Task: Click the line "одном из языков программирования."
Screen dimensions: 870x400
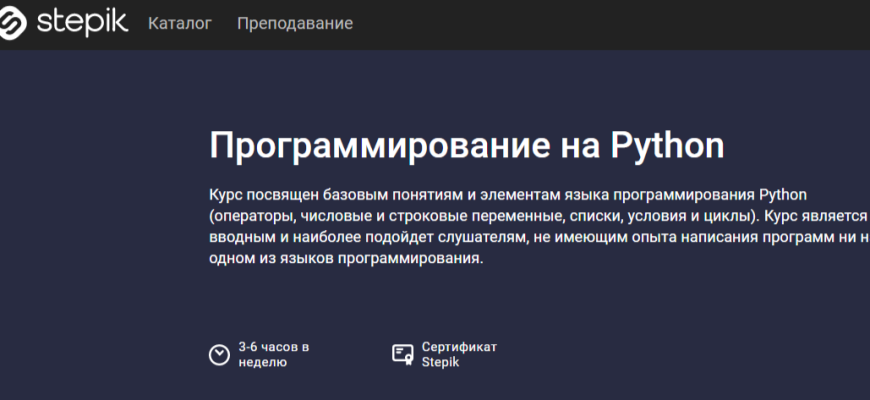Action: (346, 259)
